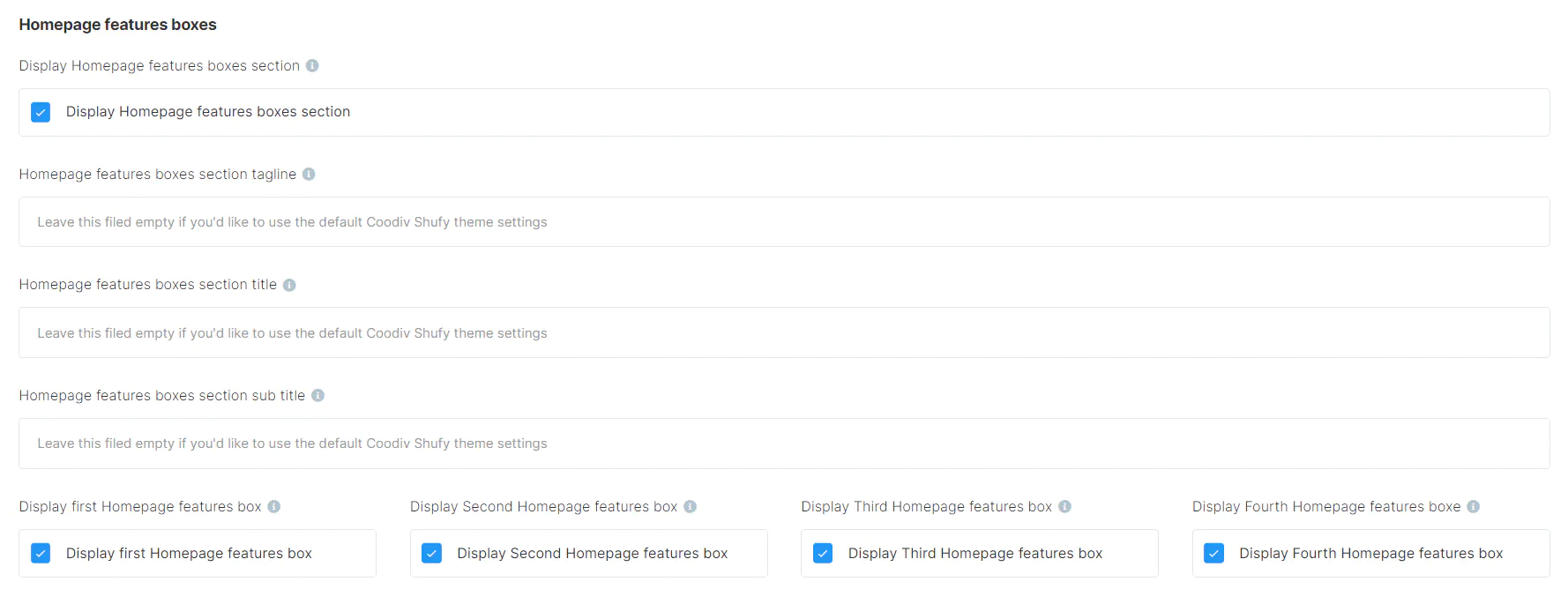Turn off the Fourth Homepage features box checkbox
The height and width of the screenshot is (589, 1568).
point(1214,554)
